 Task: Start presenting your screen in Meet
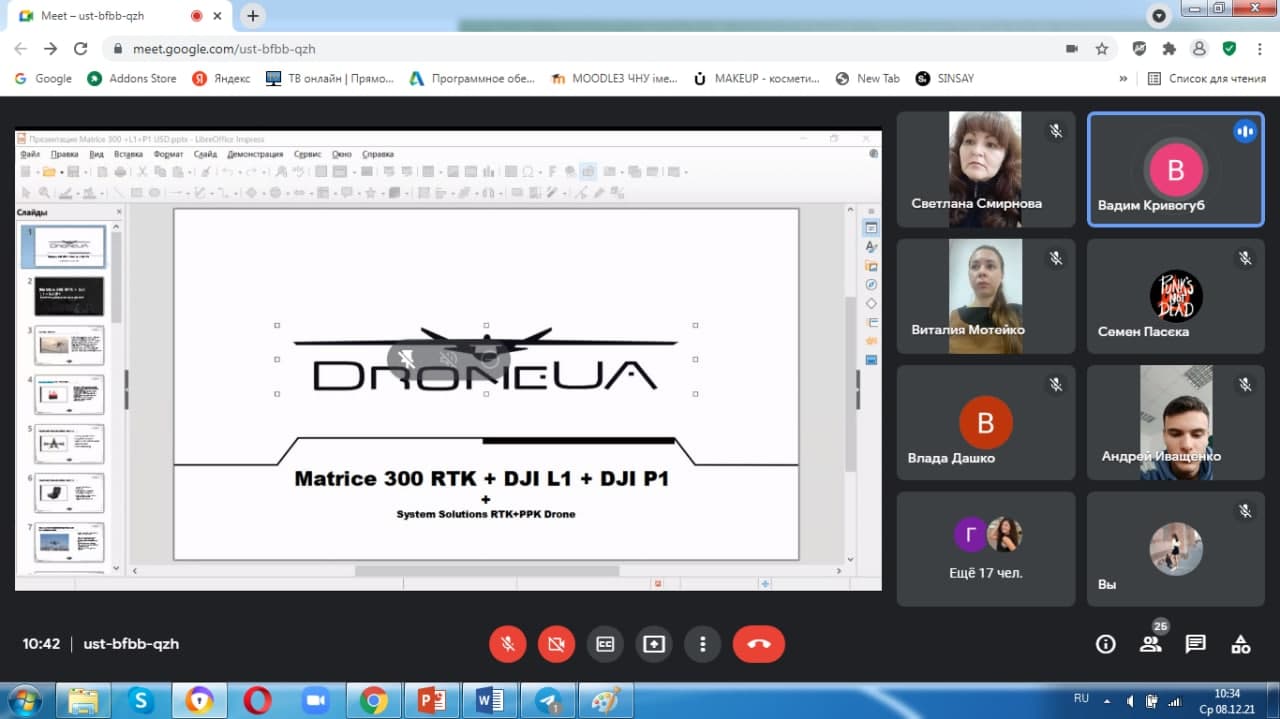654,644
